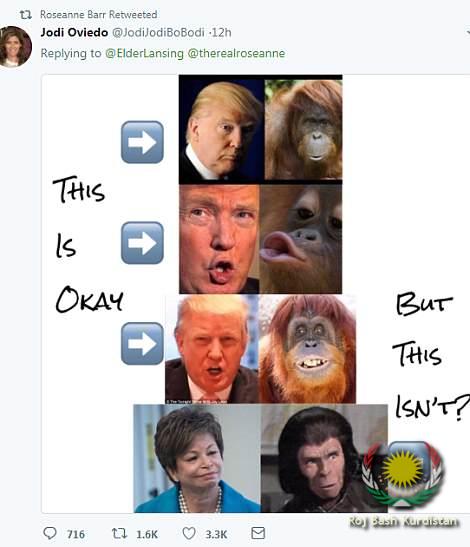
Task: Click the blue arrow beside "Is"
Action: click(x=142, y=242)
